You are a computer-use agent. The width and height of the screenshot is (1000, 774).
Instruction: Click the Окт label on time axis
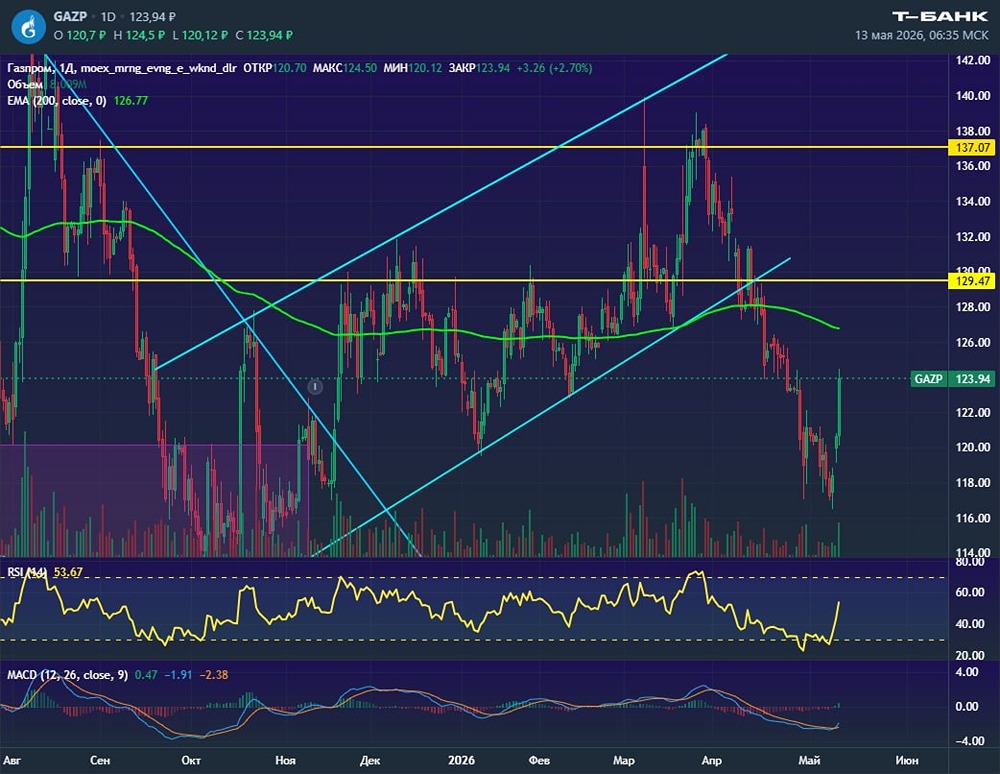191,760
